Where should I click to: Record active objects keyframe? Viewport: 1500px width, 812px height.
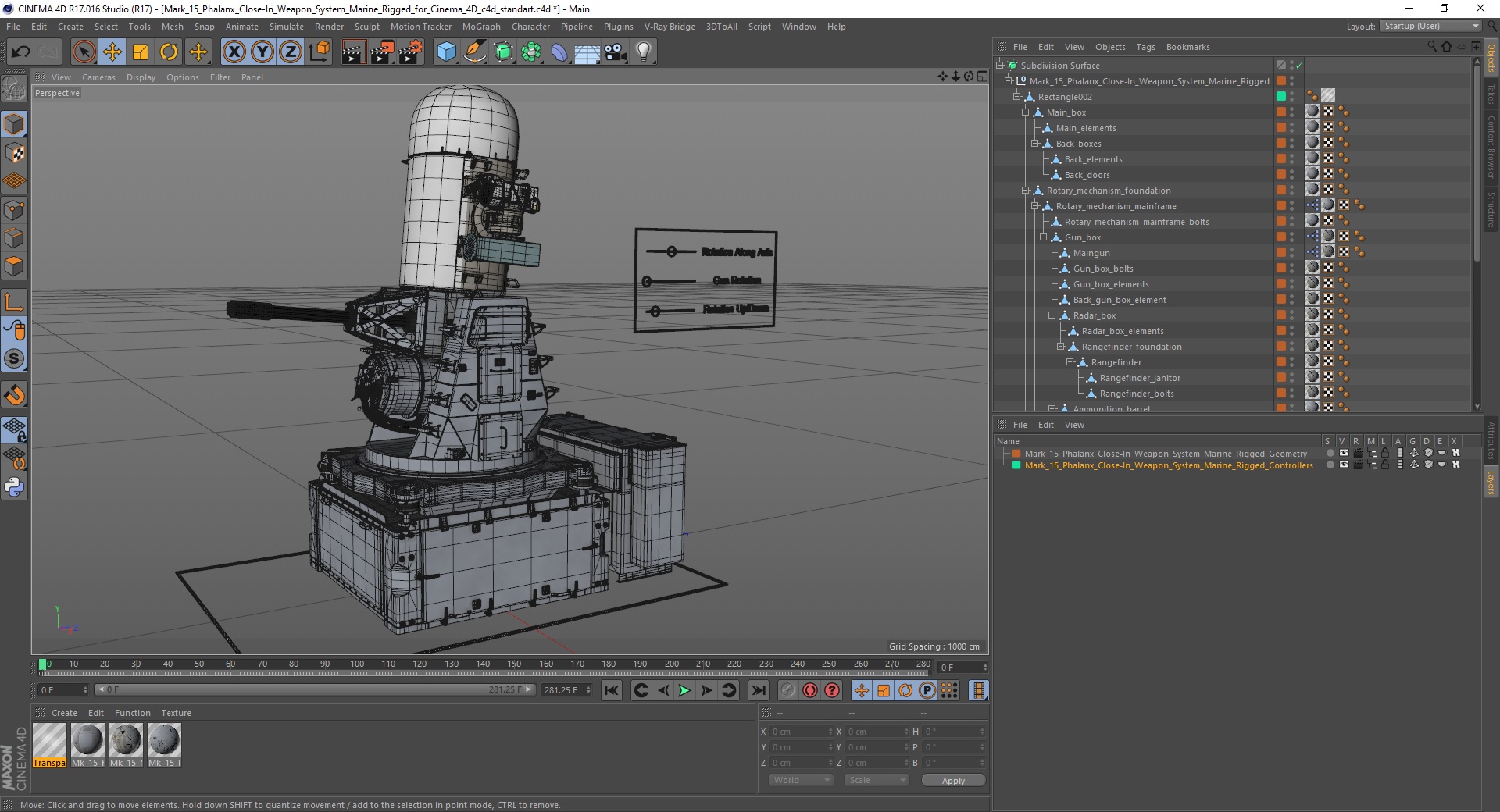(788, 690)
